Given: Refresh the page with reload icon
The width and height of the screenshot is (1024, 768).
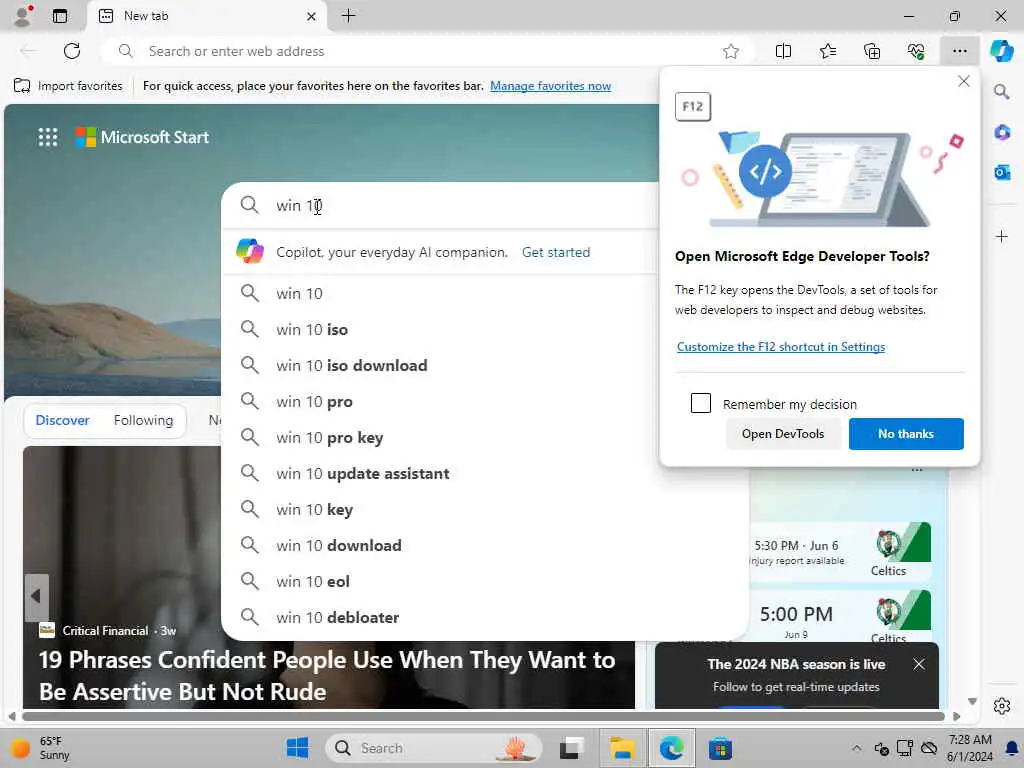Looking at the screenshot, I should [x=72, y=51].
